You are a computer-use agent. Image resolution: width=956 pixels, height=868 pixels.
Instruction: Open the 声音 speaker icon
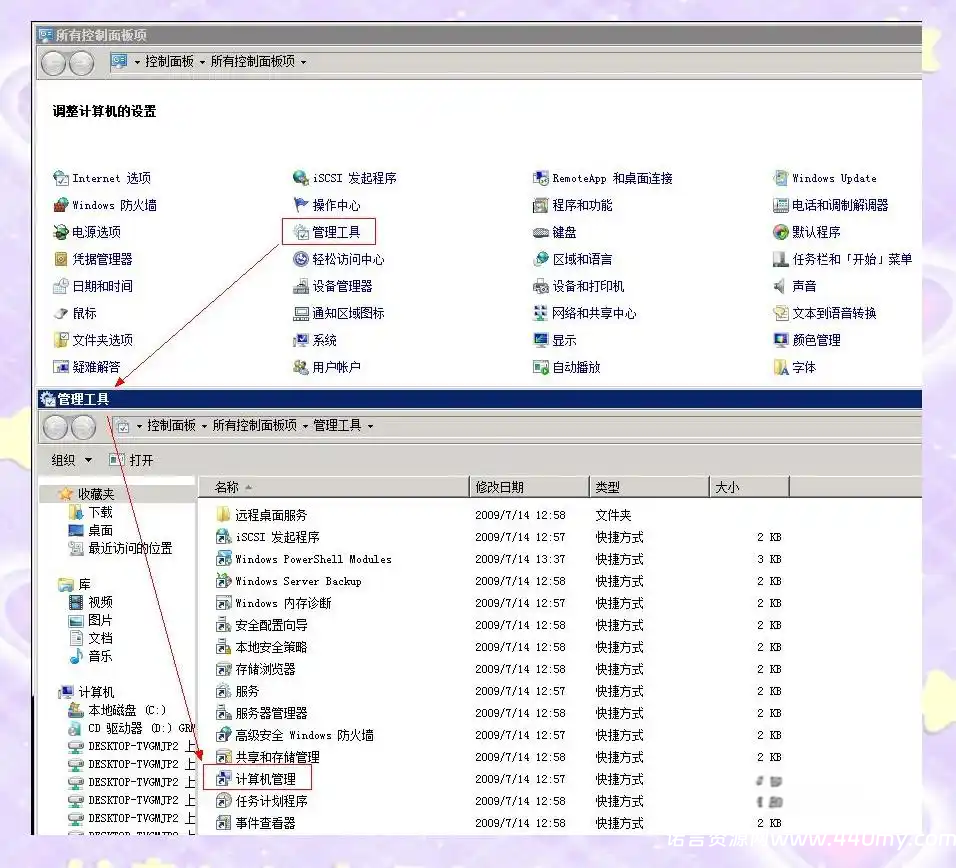pyautogui.click(x=780, y=286)
